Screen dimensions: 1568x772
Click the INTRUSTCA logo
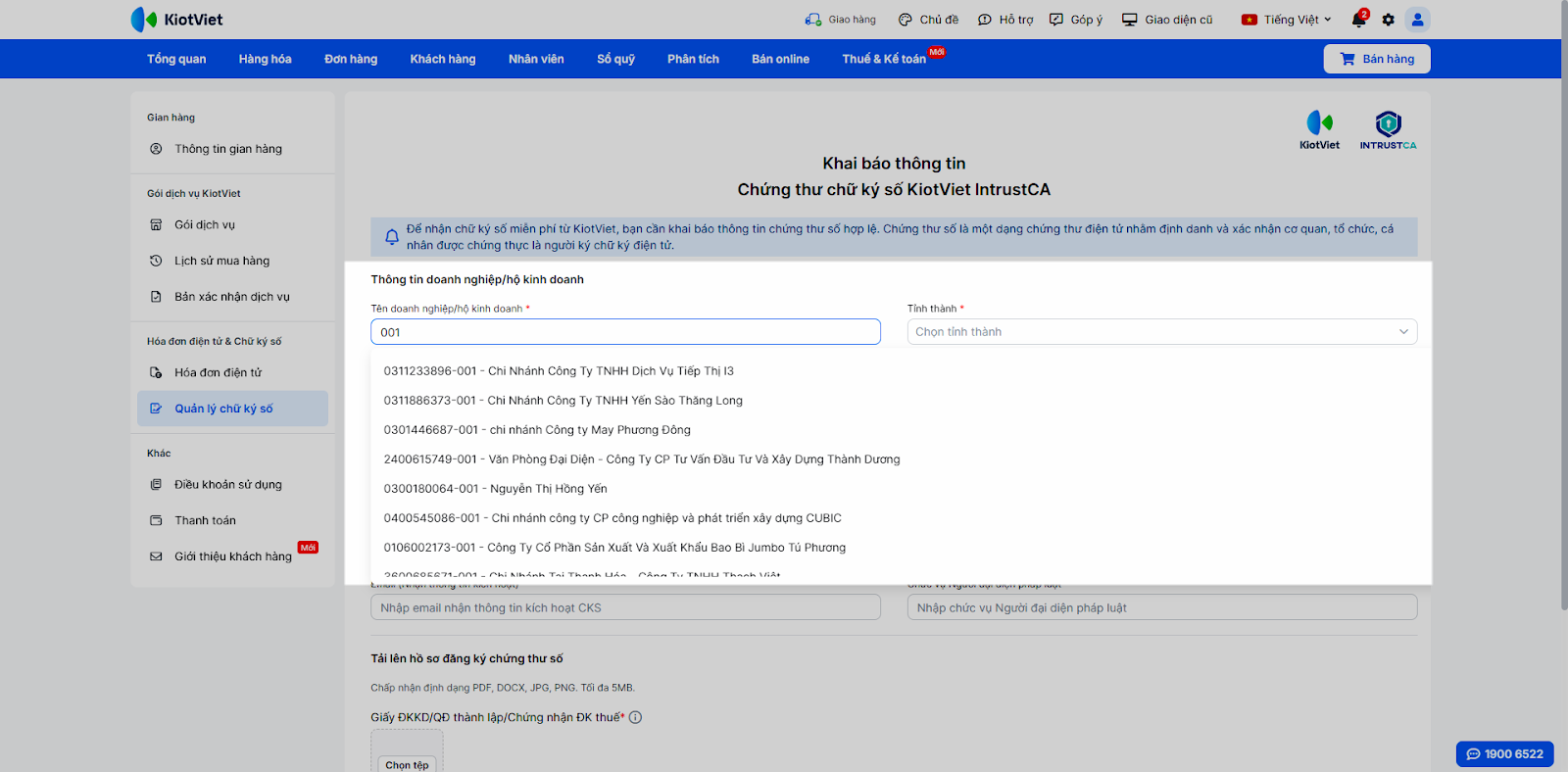(x=1388, y=130)
